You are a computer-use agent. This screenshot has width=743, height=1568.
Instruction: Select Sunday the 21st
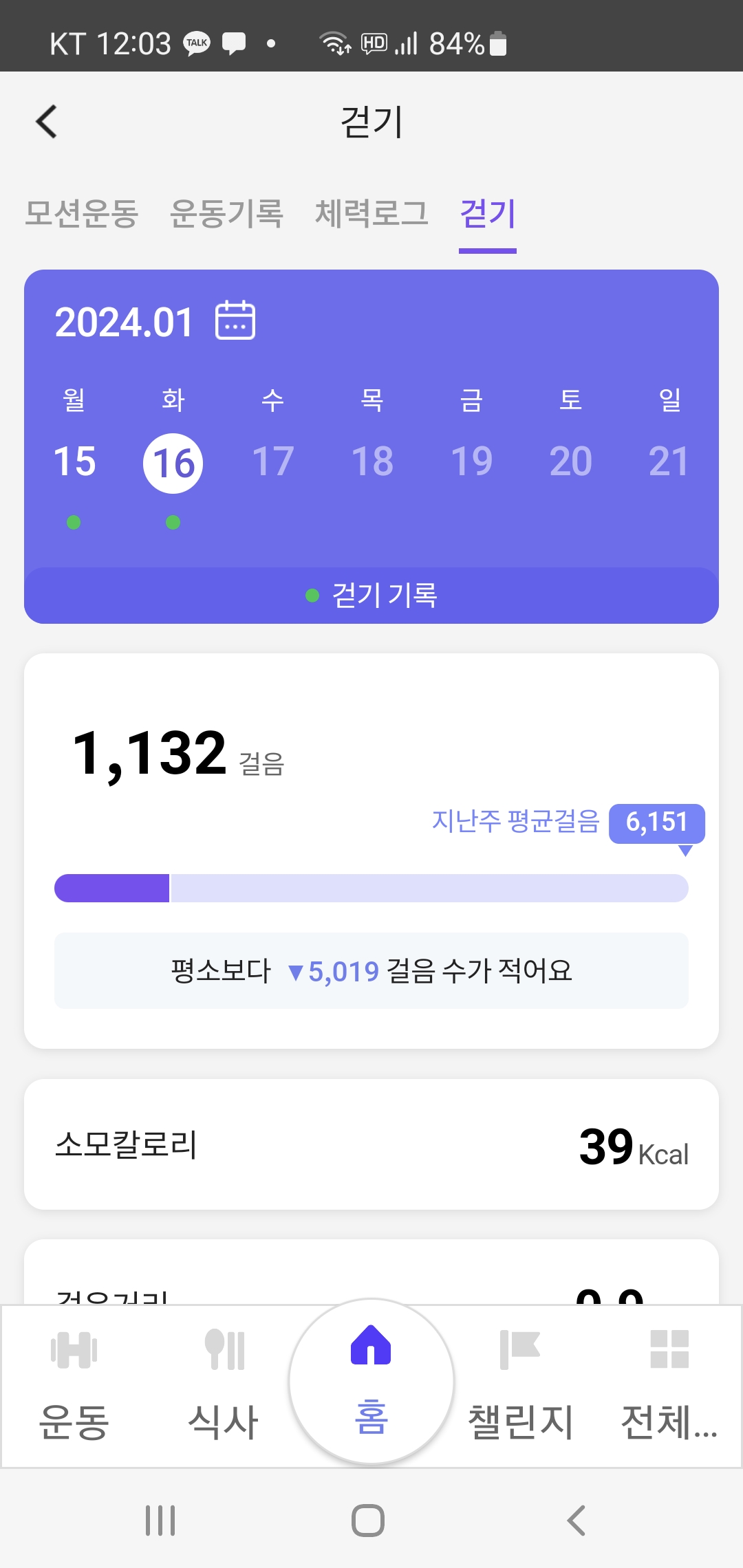pyautogui.click(x=669, y=461)
